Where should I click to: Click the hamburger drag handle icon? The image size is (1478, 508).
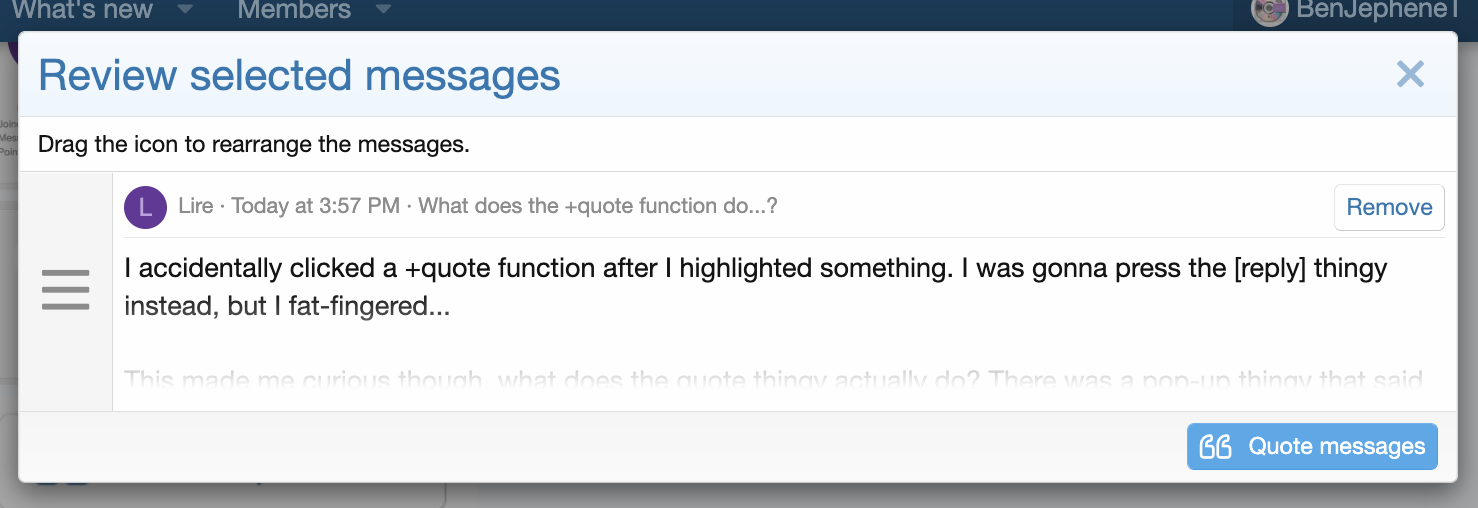[66, 290]
